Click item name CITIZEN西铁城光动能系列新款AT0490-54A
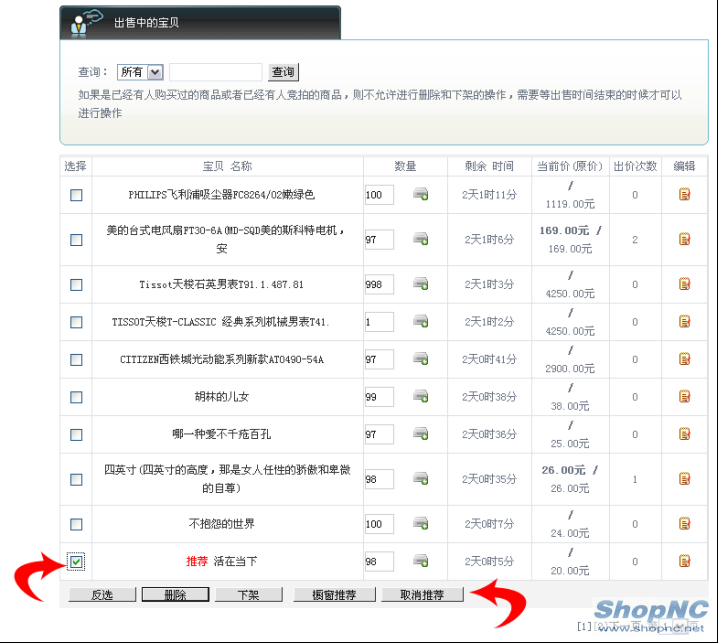This screenshot has width=718, height=643. pyautogui.click(x=222, y=360)
